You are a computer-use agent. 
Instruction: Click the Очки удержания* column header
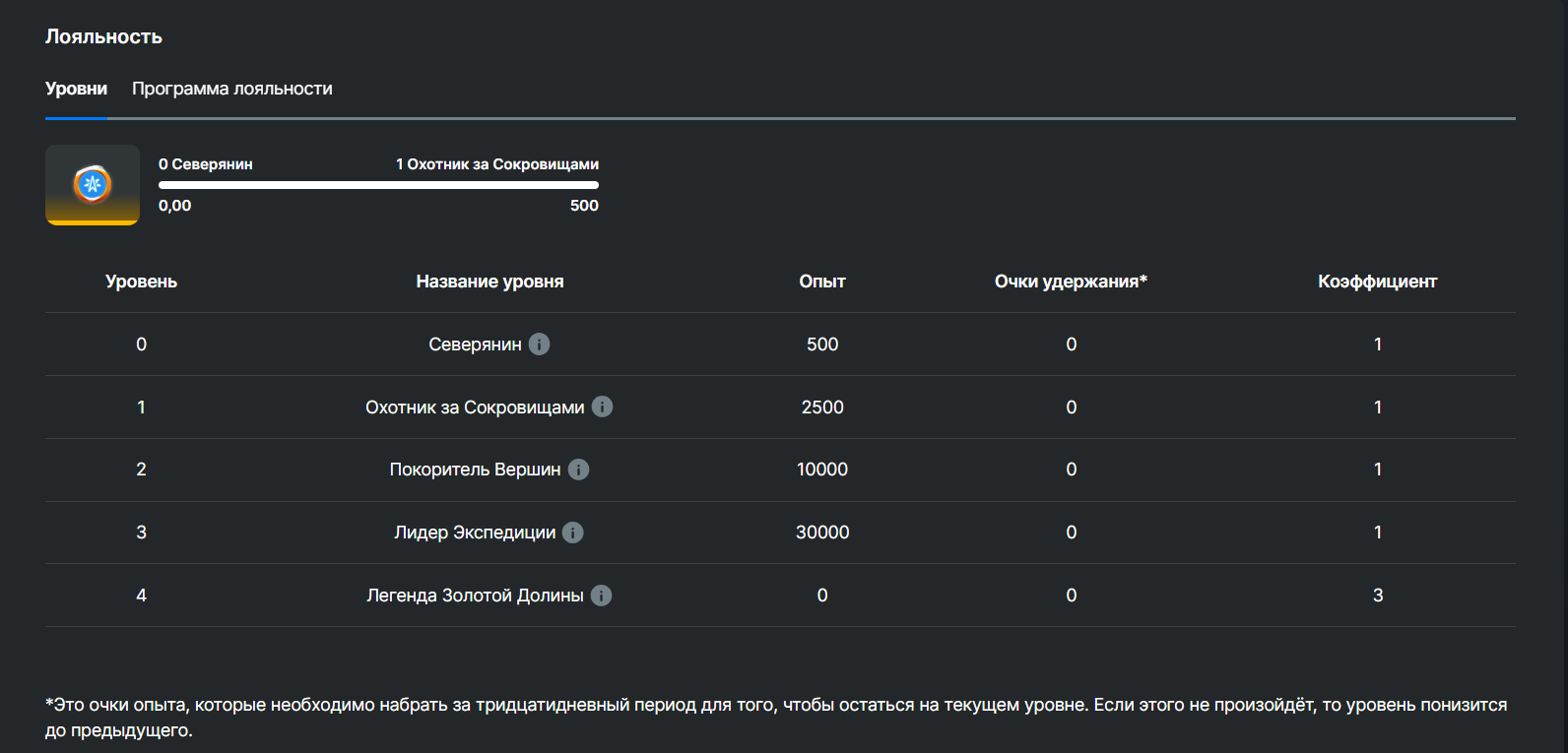point(1071,282)
